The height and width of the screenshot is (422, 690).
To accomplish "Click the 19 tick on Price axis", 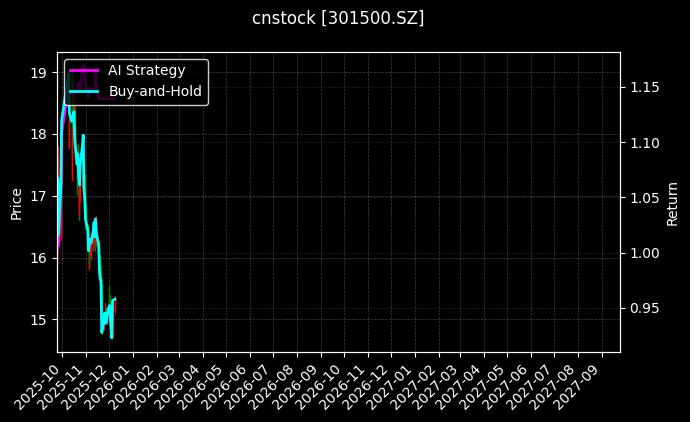I will (x=39, y=72).
